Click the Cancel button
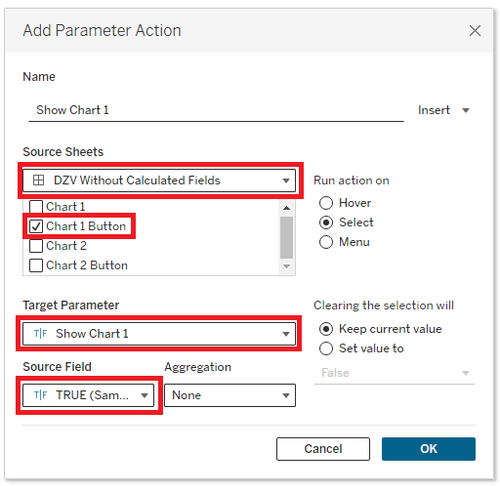Viewport: 500px width, 486px height. 323,449
